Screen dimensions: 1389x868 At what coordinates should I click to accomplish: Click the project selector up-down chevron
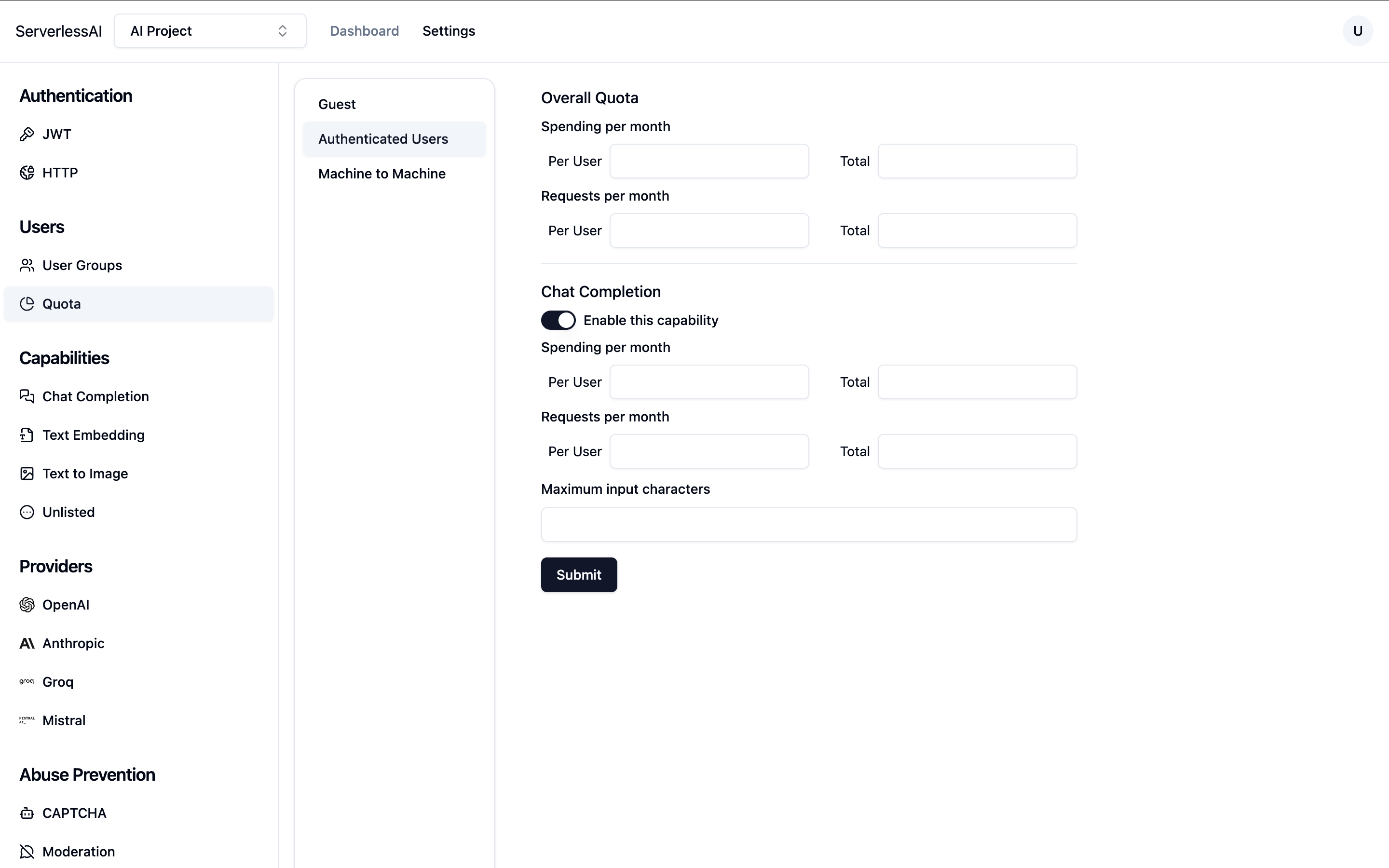283,31
